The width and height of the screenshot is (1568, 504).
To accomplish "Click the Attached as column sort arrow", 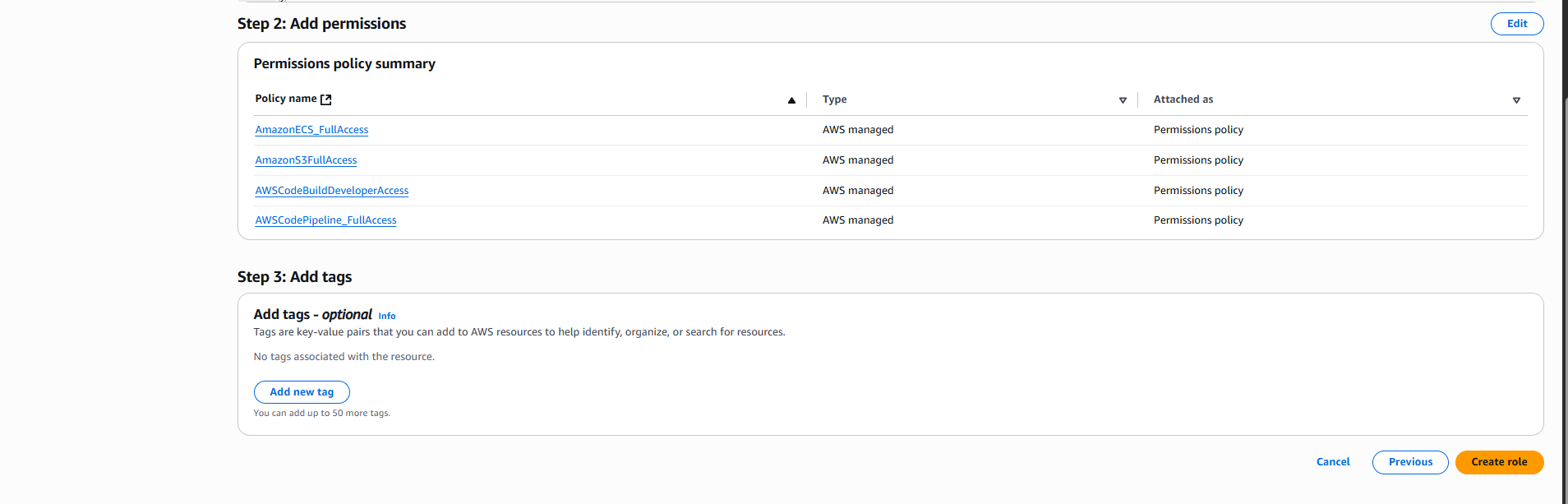I will click(x=1516, y=100).
